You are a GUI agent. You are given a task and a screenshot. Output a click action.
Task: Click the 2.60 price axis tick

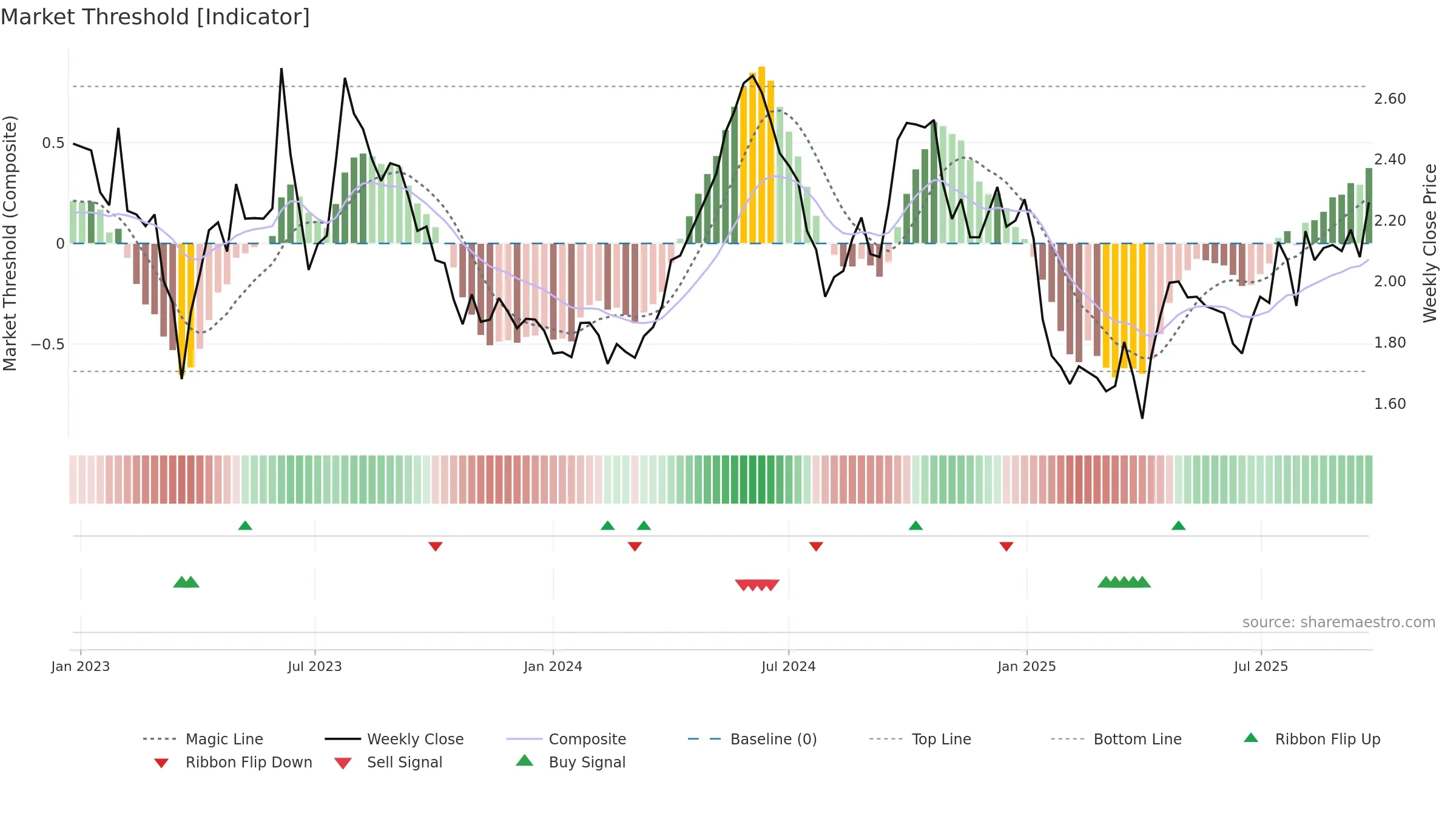pos(1390,98)
